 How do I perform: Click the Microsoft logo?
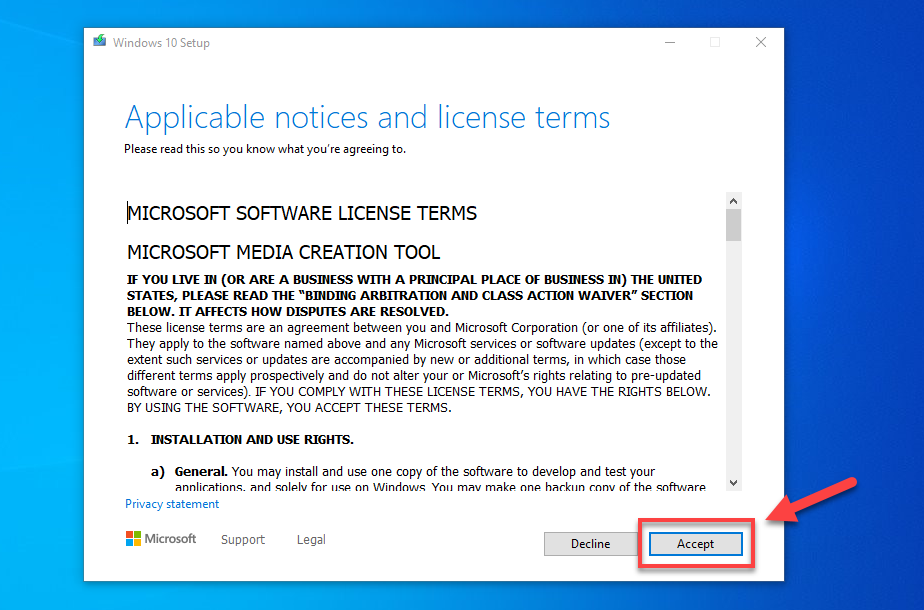tap(161, 539)
